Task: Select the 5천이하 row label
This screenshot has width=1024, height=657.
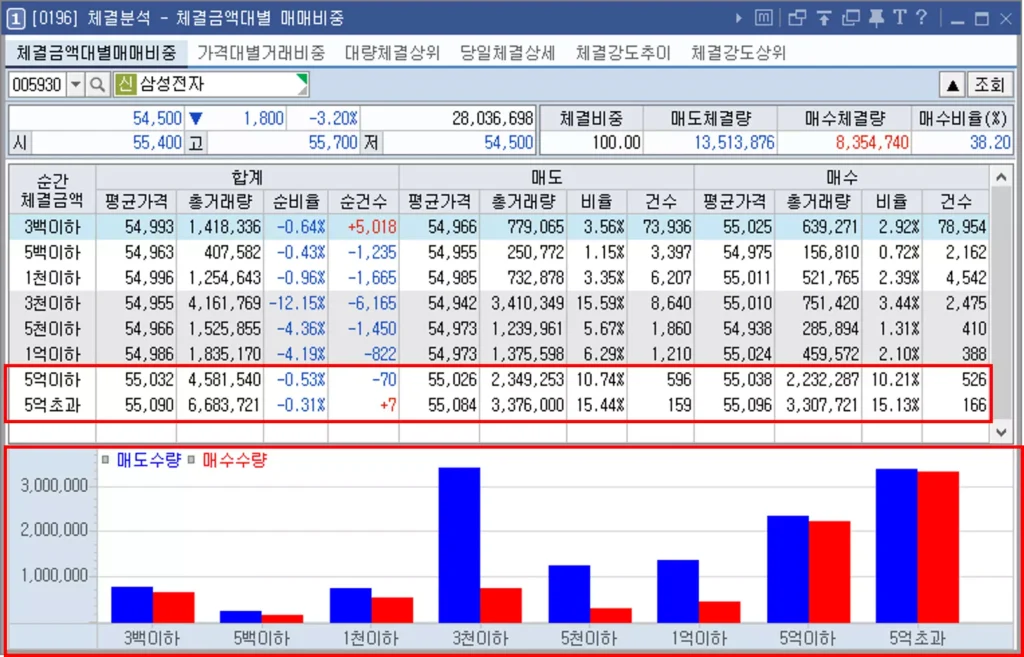Action: click(x=52, y=329)
